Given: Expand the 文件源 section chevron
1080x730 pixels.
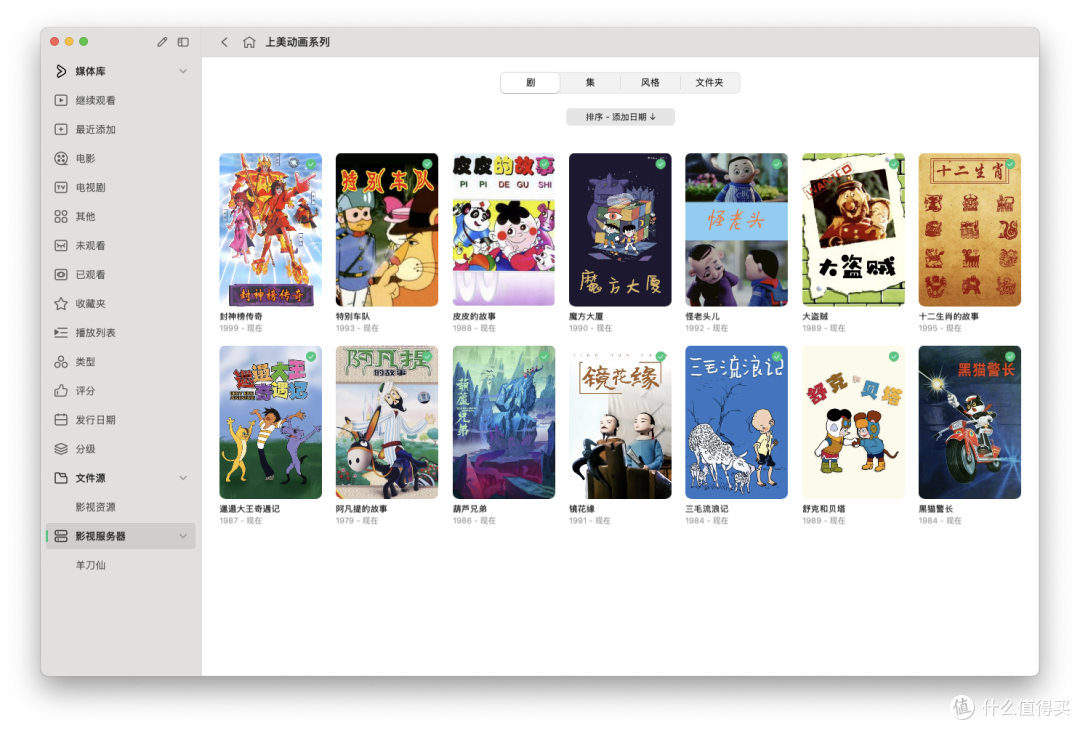Looking at the screenshot, I should click(183, 478).
